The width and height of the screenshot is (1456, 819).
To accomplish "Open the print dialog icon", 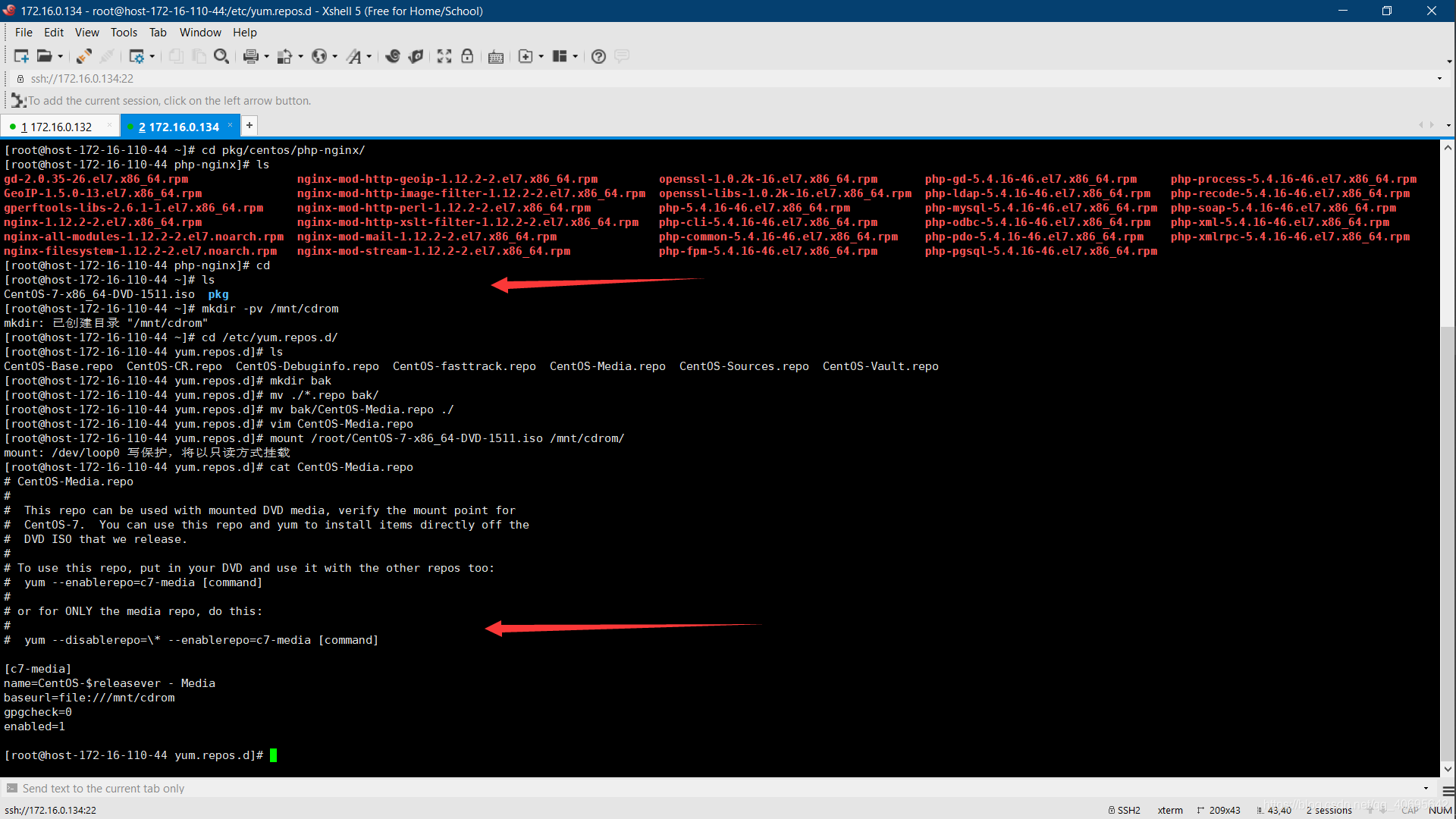I will (x=250, y=56).
